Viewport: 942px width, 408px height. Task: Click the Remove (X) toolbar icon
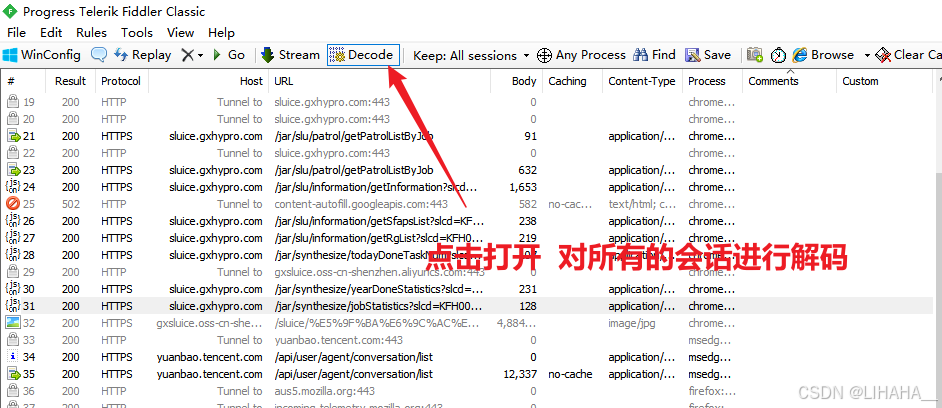point(187,55)
